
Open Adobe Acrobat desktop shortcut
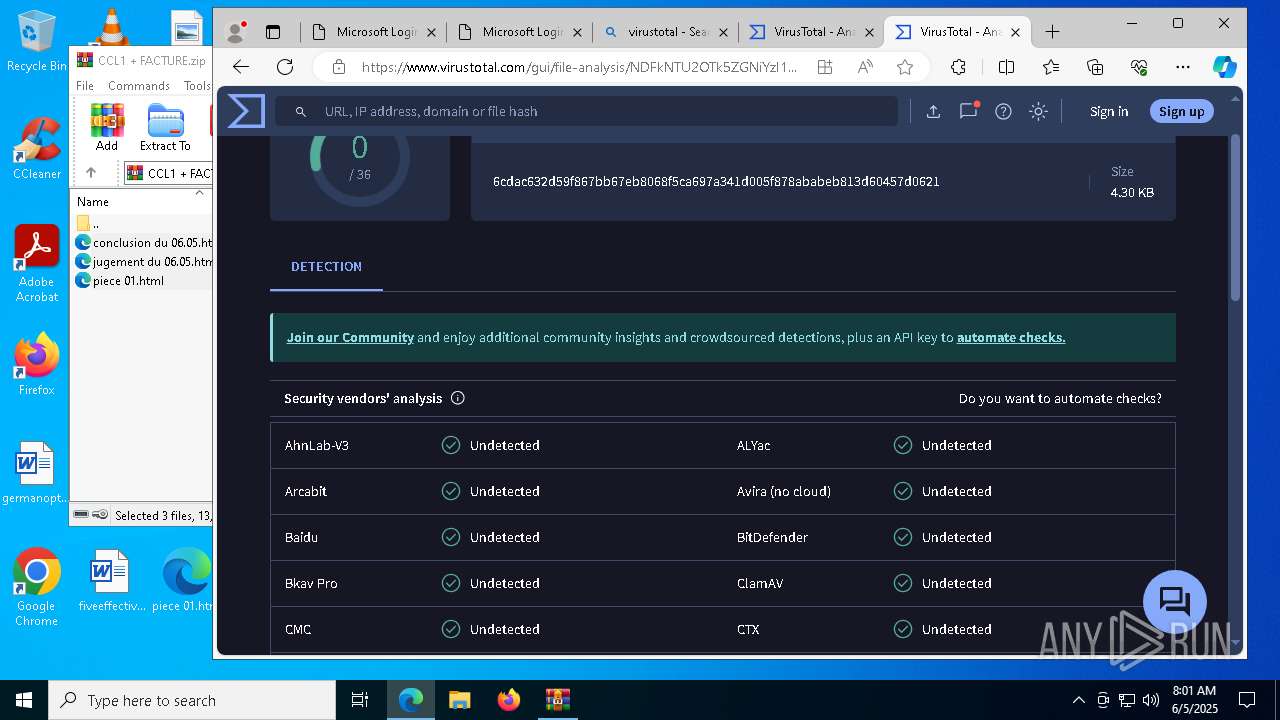click(36, 263)
